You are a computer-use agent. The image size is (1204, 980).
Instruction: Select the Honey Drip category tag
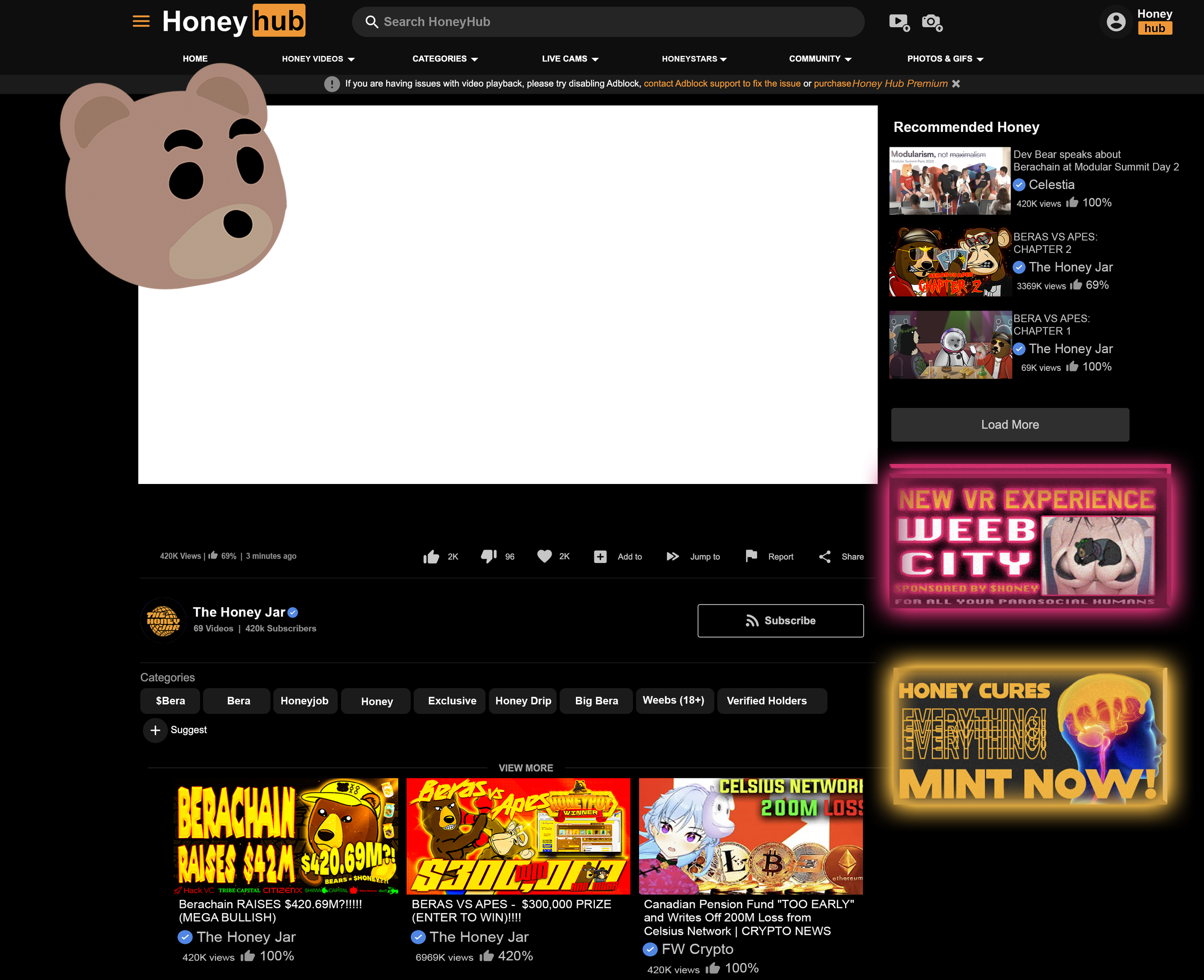click(x=523, y=701)
